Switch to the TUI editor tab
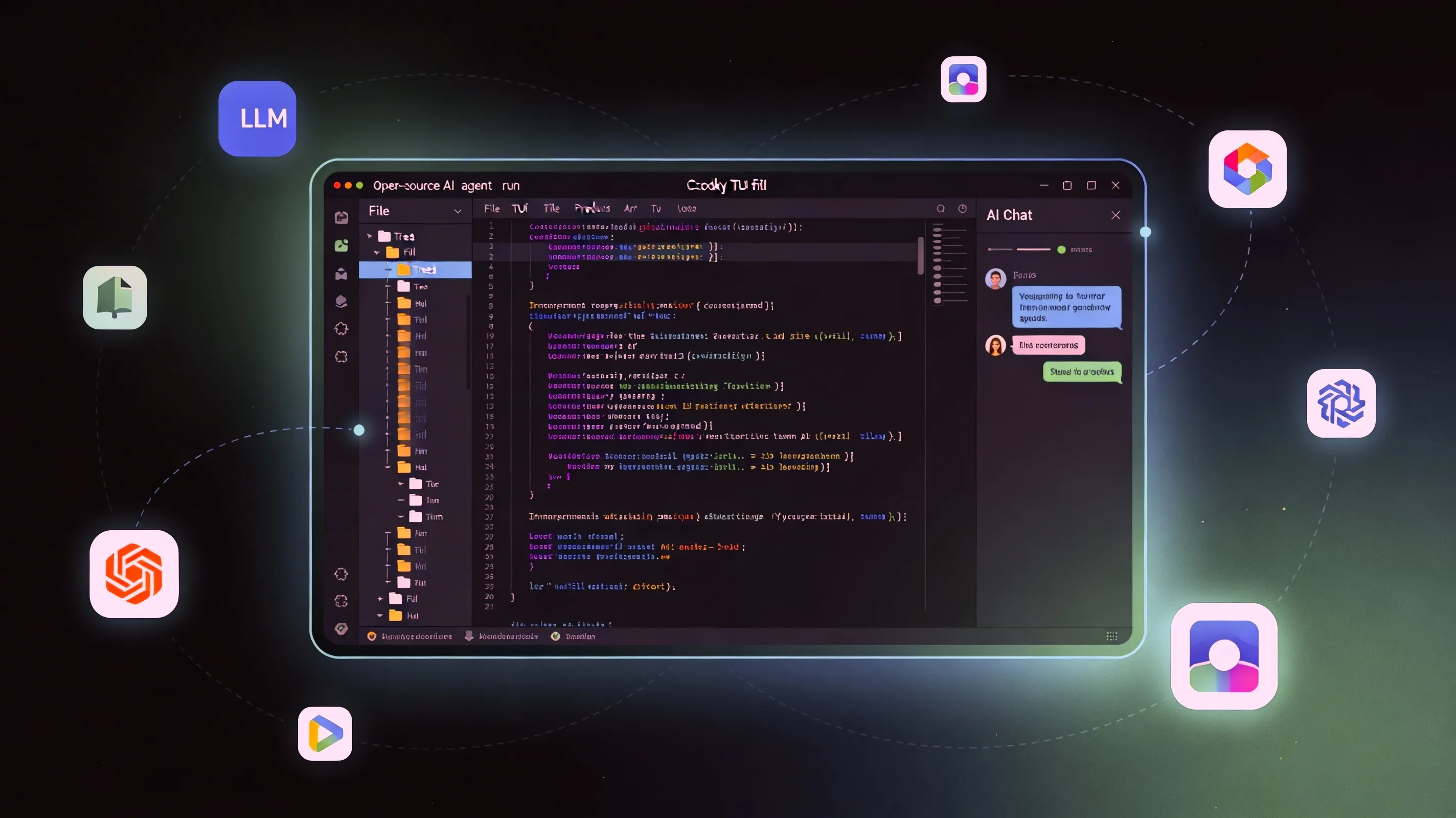This screenshot has height=818, width=1456. click(x=519, y=209)
